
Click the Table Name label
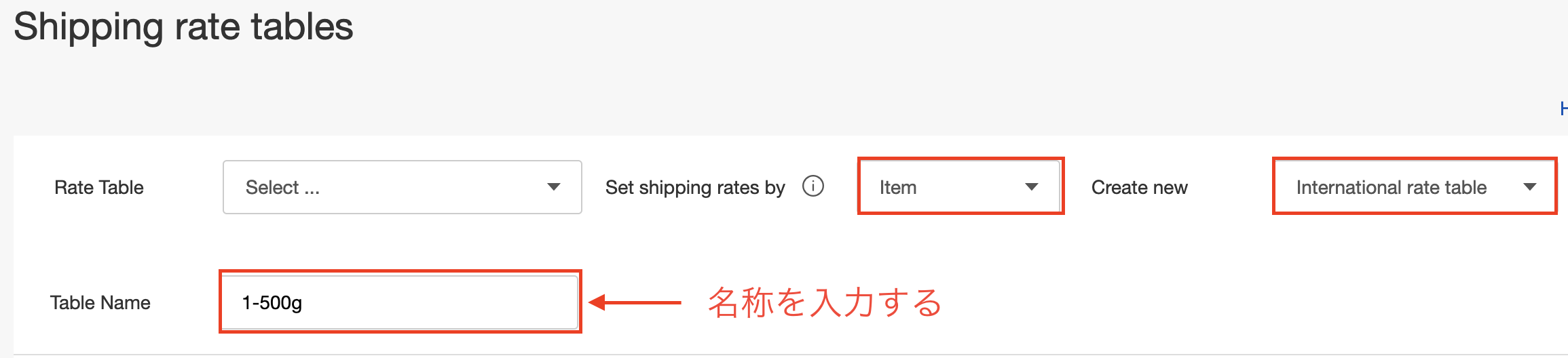tap(100, 303)
